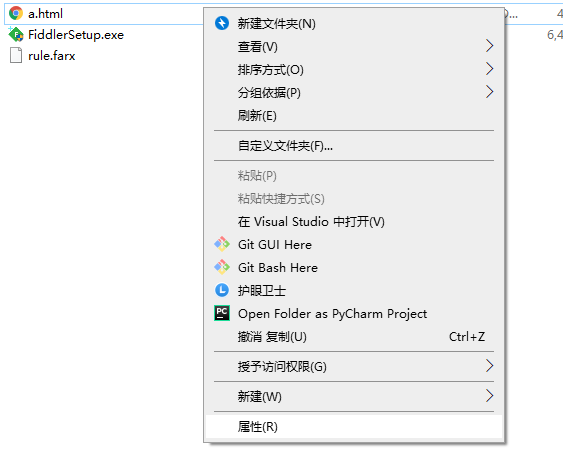Expand the 授予访问权限(G) submenu arrow
This screenshot has height=452, width=563.
click(x=489, y=366)
